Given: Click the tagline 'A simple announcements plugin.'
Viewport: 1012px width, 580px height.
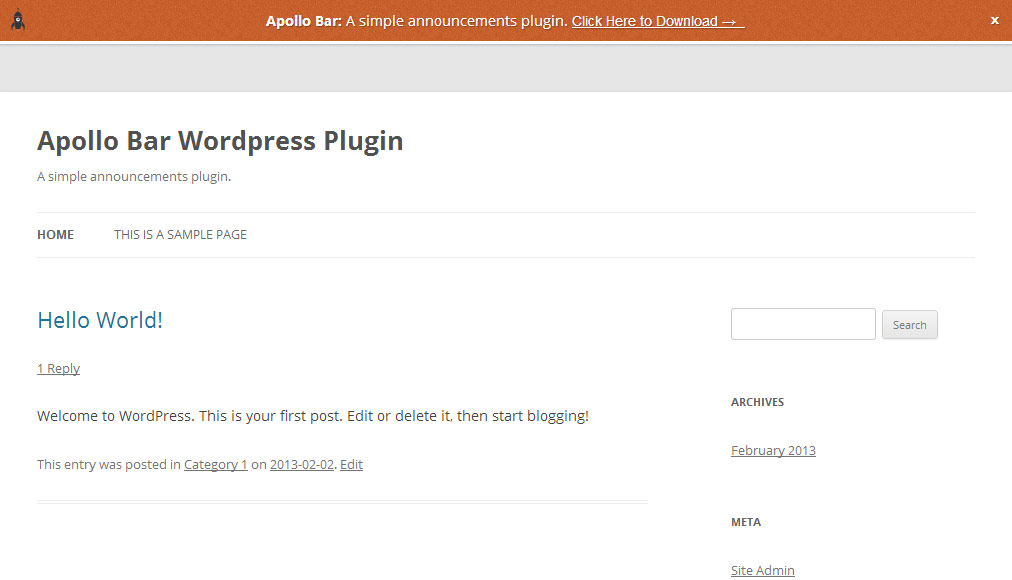Looking at the screenshot, I should click(x=134, y=177).
